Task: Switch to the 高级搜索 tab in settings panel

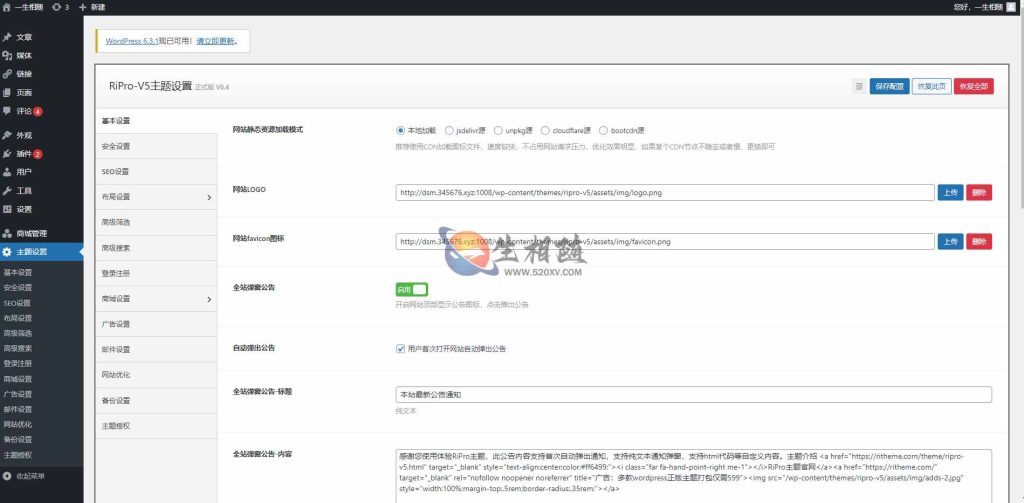Action: tap(156, 248)
